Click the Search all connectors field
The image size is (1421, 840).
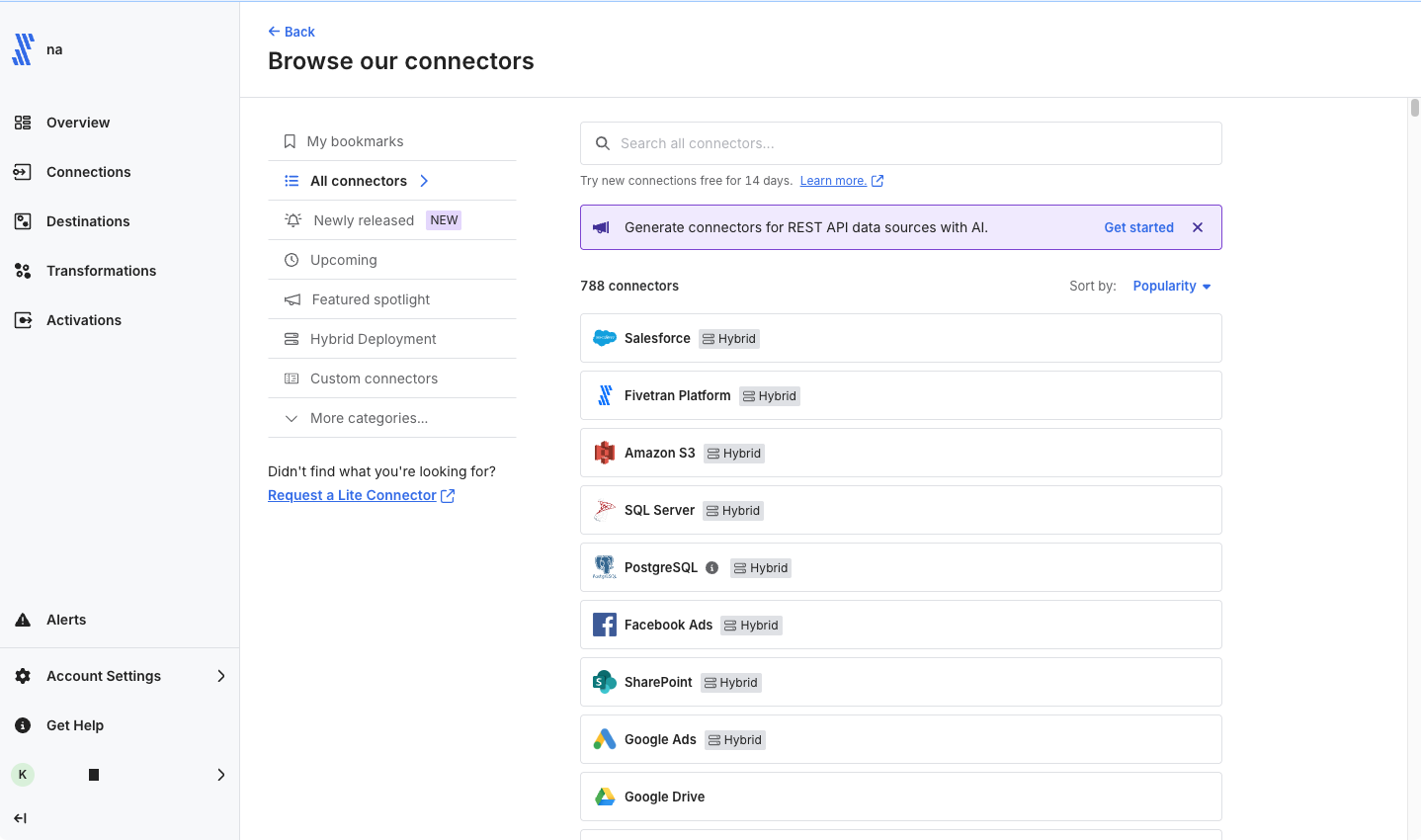click(x=901, y=143)
